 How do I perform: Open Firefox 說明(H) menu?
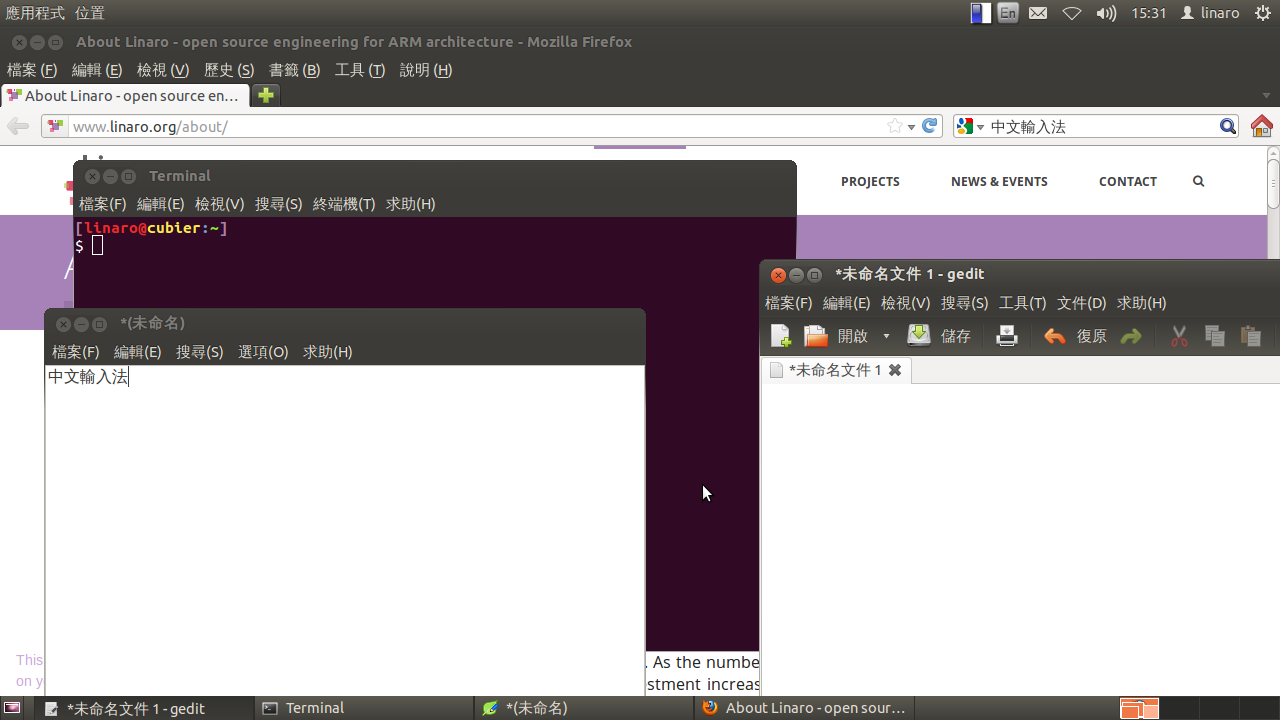[x=425, y=70]
